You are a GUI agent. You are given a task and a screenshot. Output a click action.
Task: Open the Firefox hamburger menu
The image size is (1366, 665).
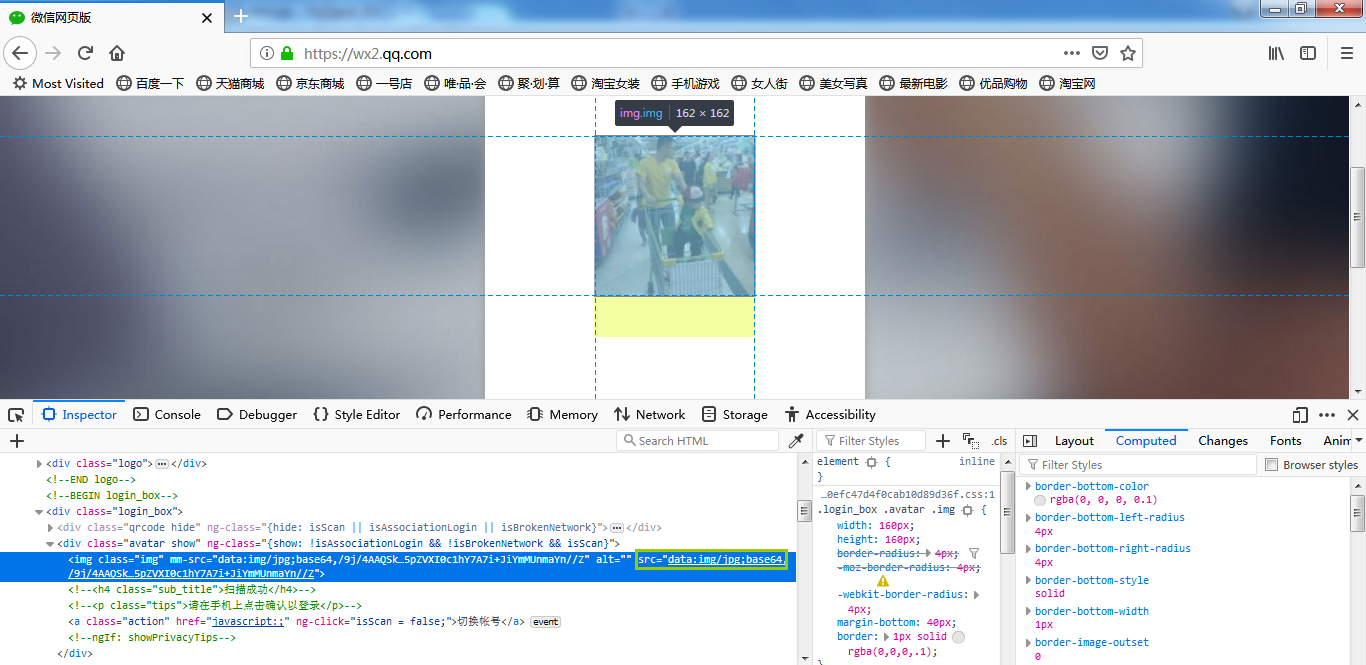(1346, 53)
